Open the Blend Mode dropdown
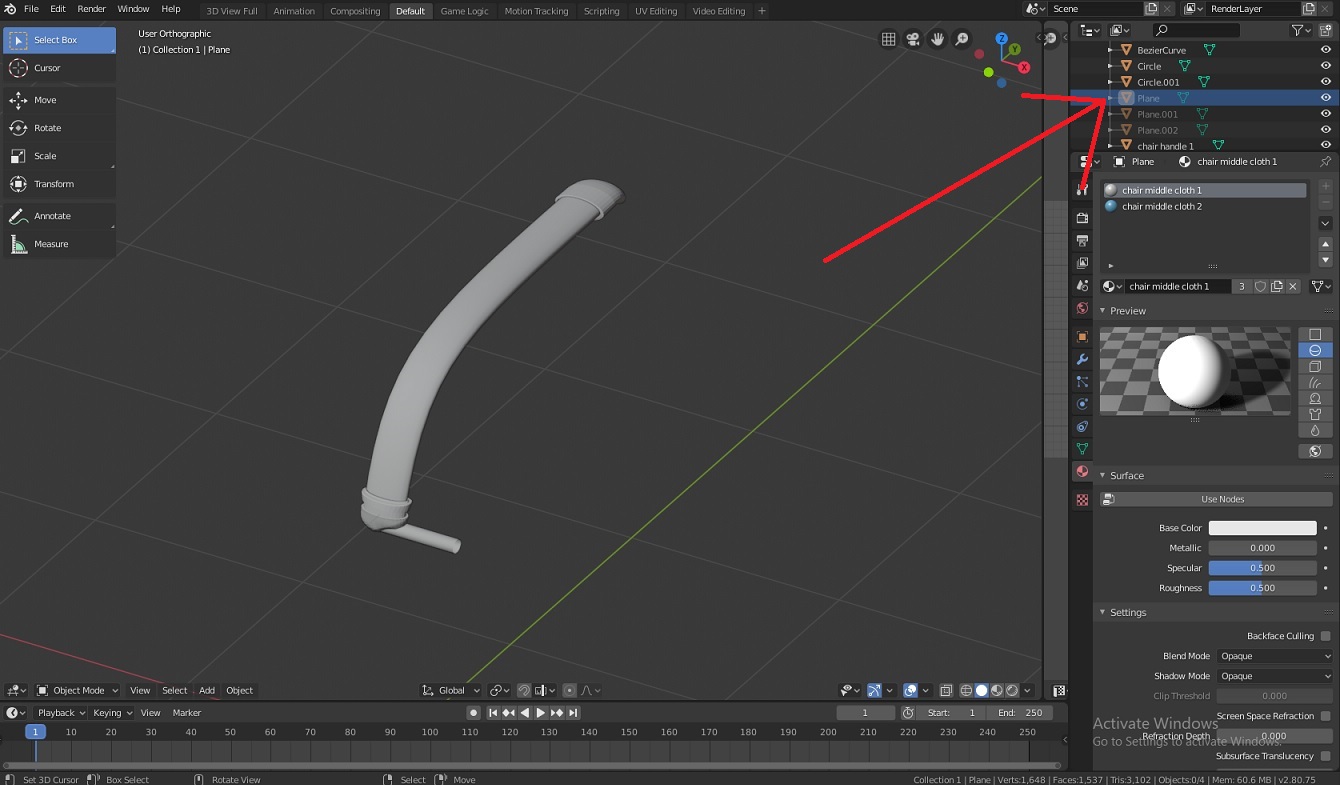This screenshot has width=1340, height=785. click(x=1275, y=656)
